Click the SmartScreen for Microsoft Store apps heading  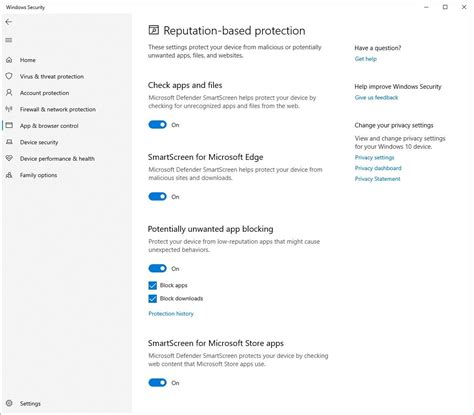point(216,343)
